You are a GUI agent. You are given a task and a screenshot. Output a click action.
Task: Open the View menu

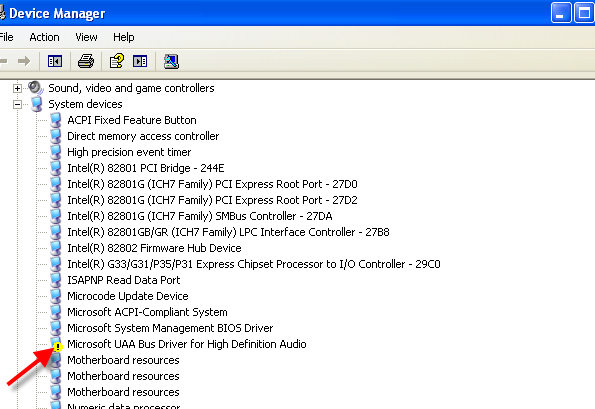point(86,37)
